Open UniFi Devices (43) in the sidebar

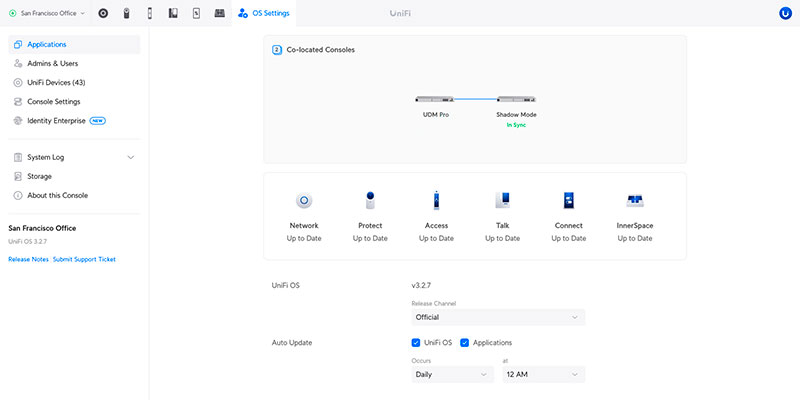click(x=74, y=83)
